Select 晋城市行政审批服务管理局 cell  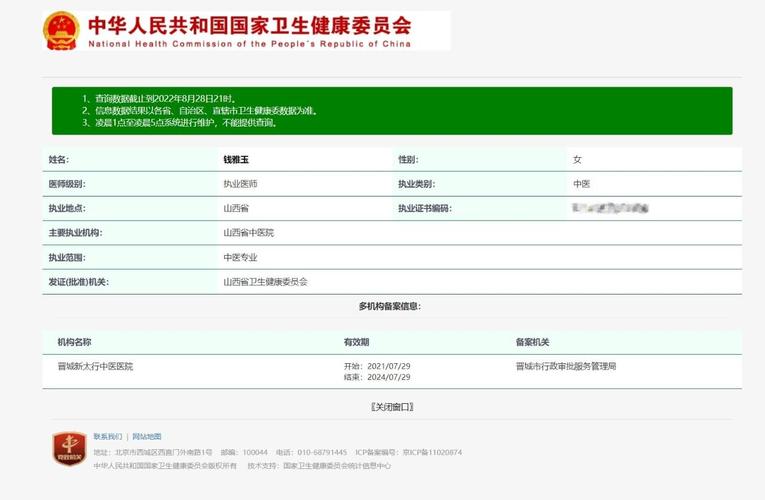566,366
